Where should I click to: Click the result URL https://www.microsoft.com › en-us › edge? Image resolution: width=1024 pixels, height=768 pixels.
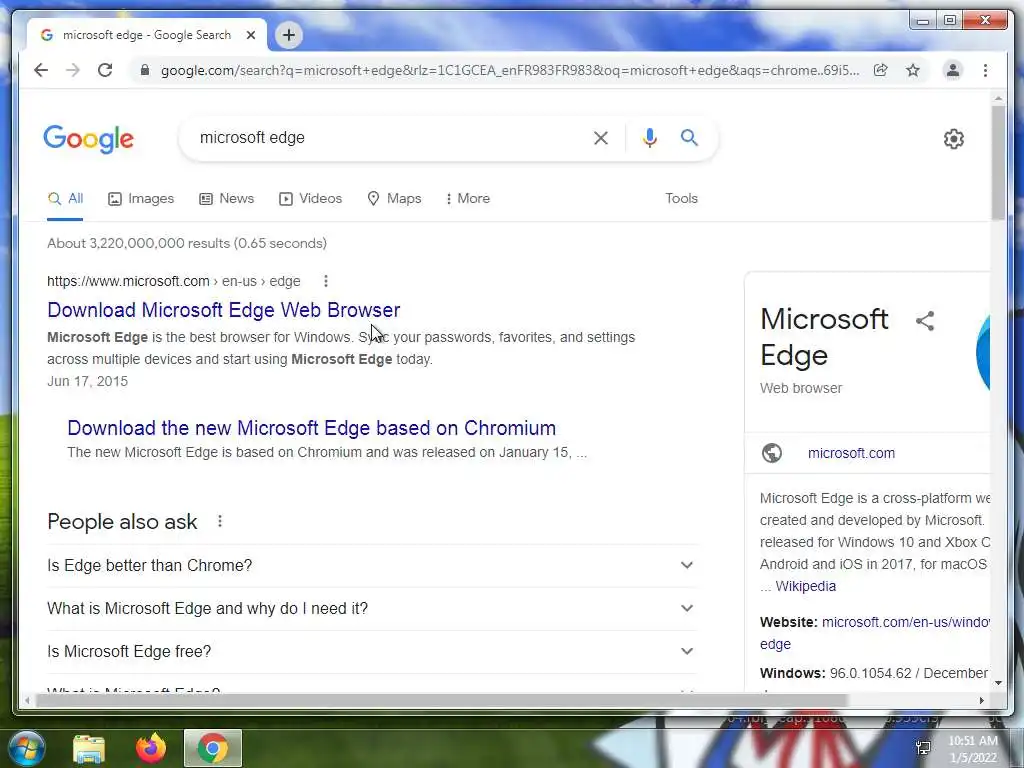click(174, 281)
